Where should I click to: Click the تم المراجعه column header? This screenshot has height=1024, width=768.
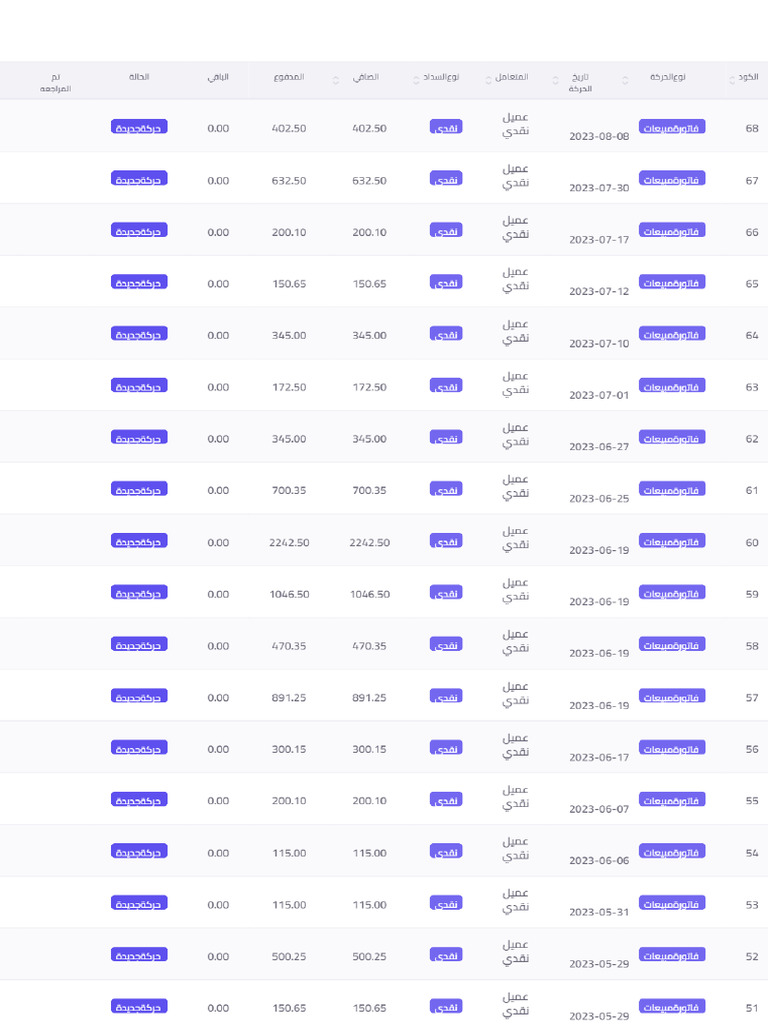(x=56, y=82)
